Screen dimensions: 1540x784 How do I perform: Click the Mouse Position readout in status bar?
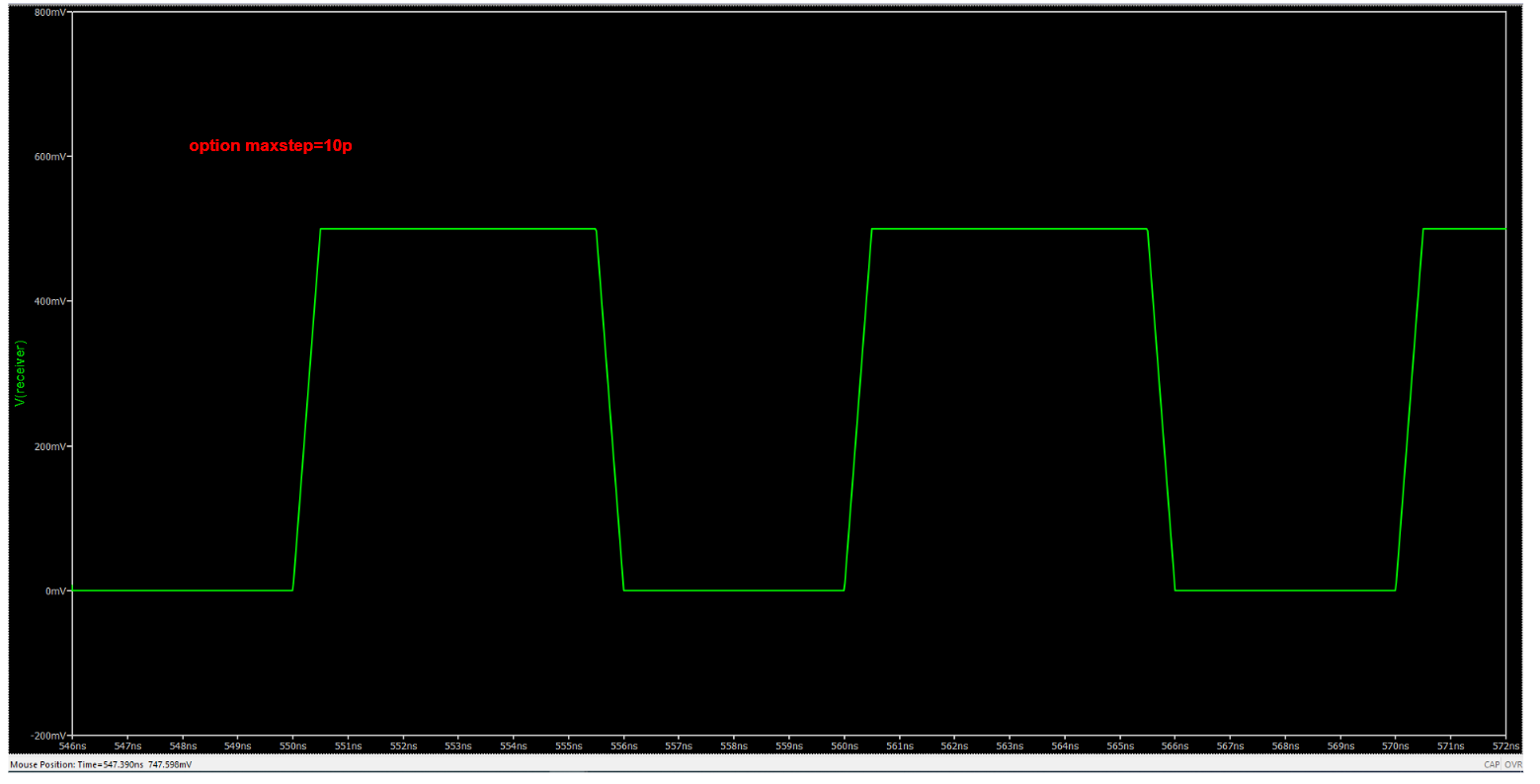click(x=101, y=764)
